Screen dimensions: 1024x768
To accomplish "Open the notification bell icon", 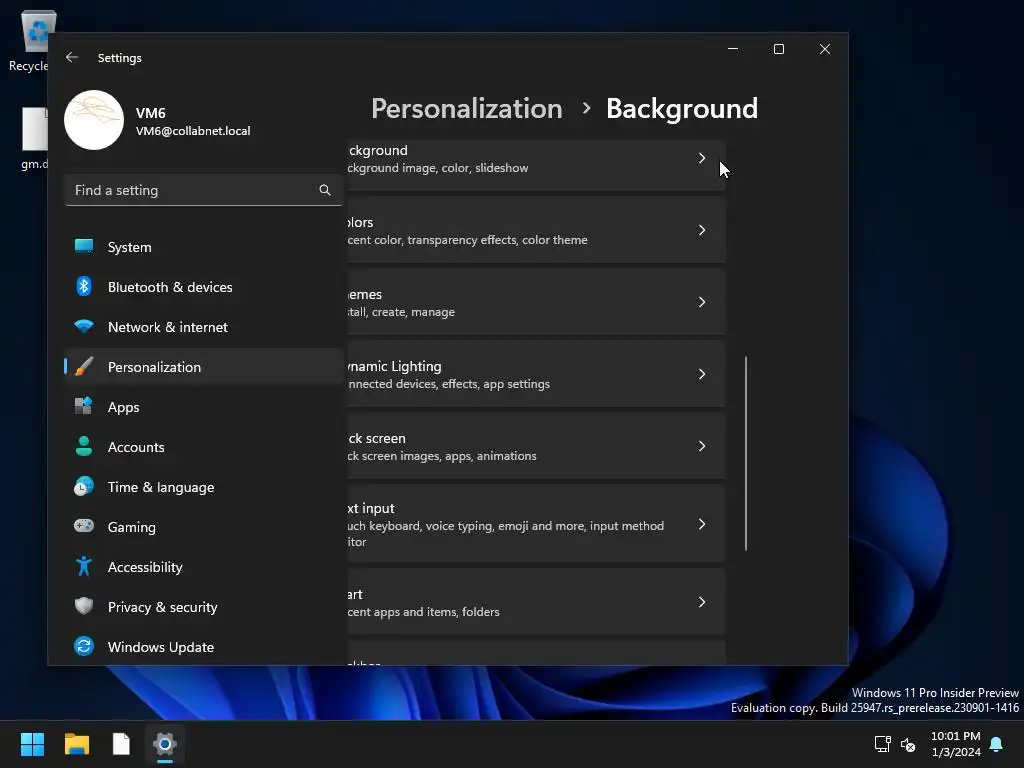I will point(997,744).
